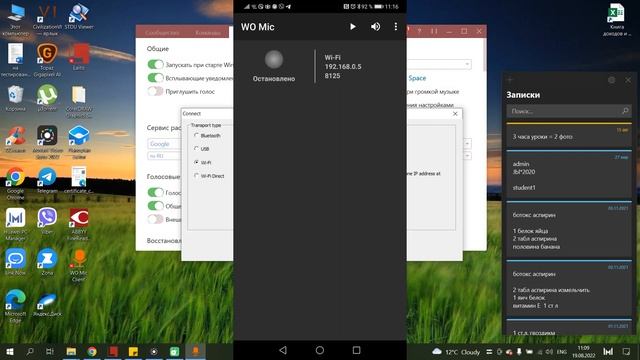Tap the grey status circle above Остановлено
Image resolution: width=640 pixels, height=360 pixels.
point(274,60)
